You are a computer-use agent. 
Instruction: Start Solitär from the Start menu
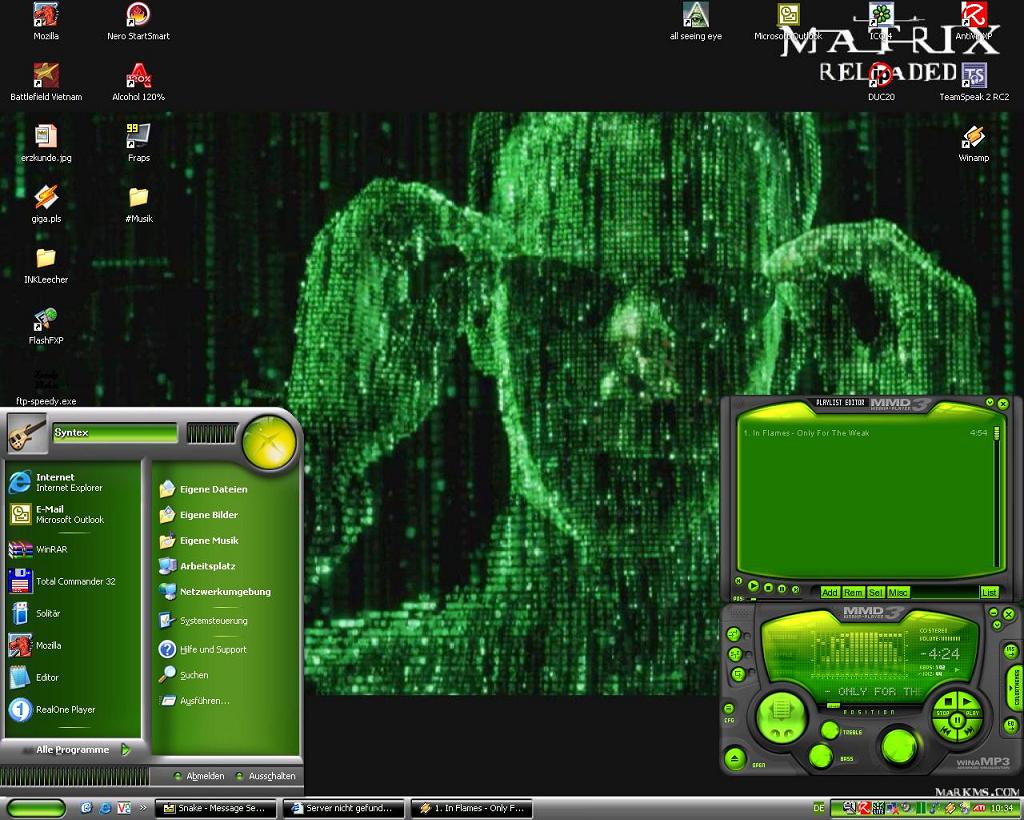click(x=73, y=613)
